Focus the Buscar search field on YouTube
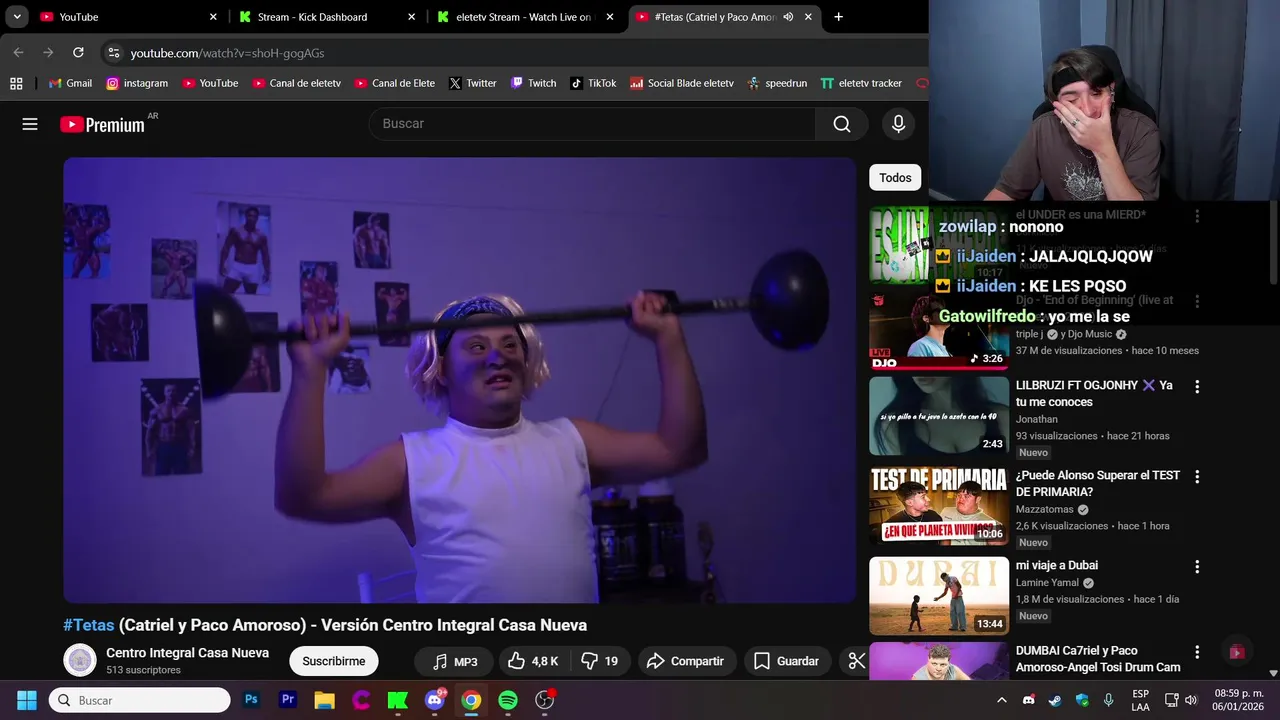 [592, 124]
